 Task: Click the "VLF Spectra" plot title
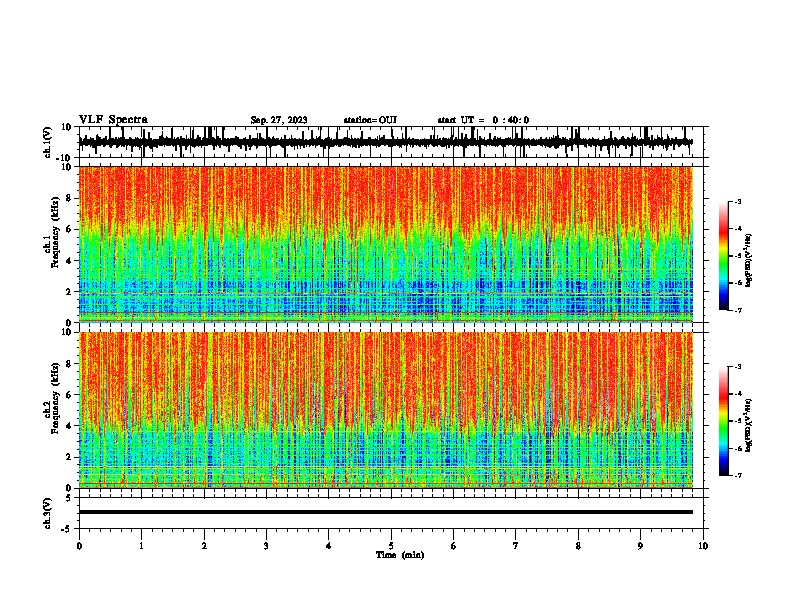113,120
